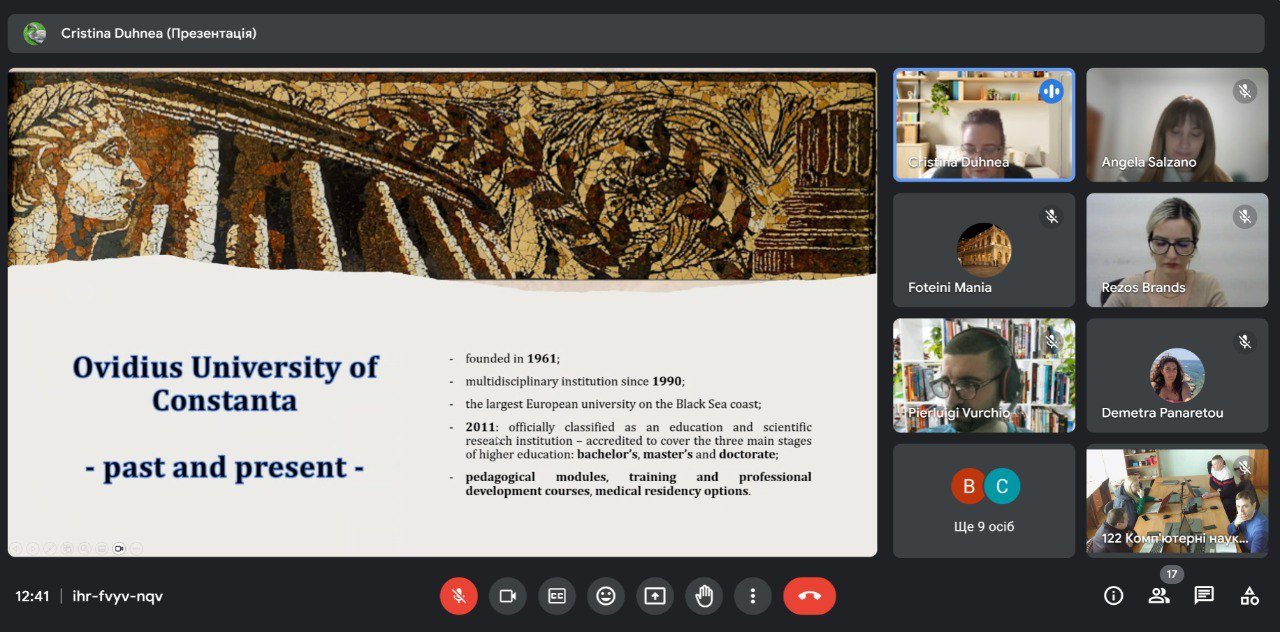Select Cristina Duhnea's video tile
This screenshot has height=632, width=1280.
coord(984,125)
